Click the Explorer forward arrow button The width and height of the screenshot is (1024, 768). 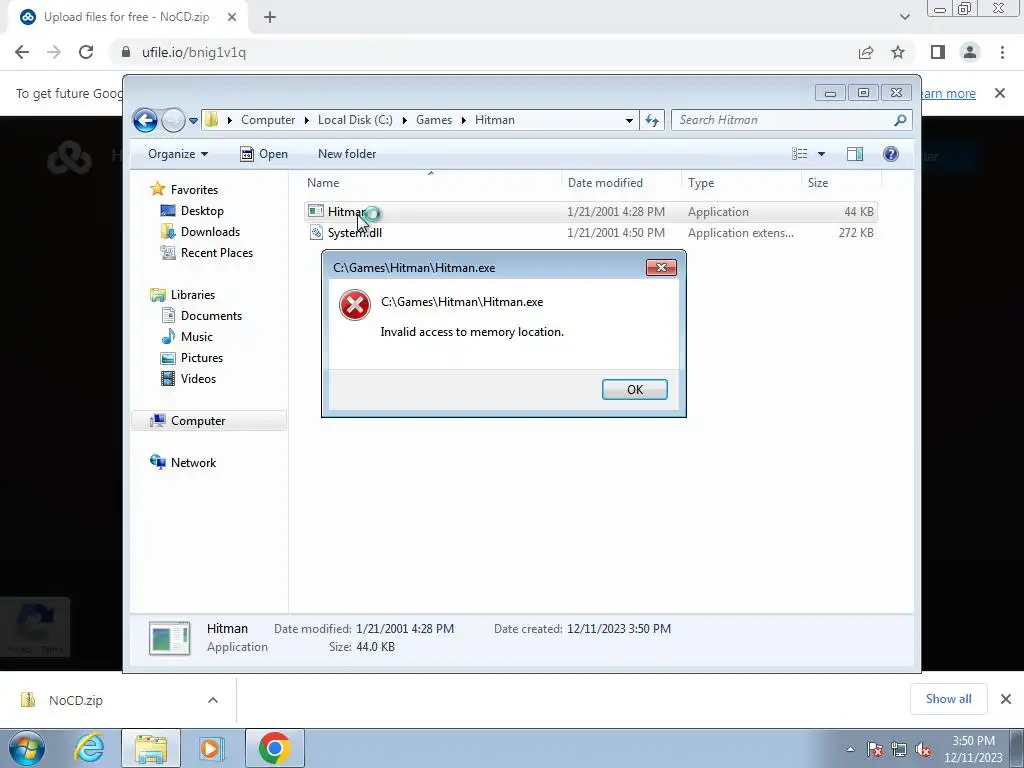point(173,120)
